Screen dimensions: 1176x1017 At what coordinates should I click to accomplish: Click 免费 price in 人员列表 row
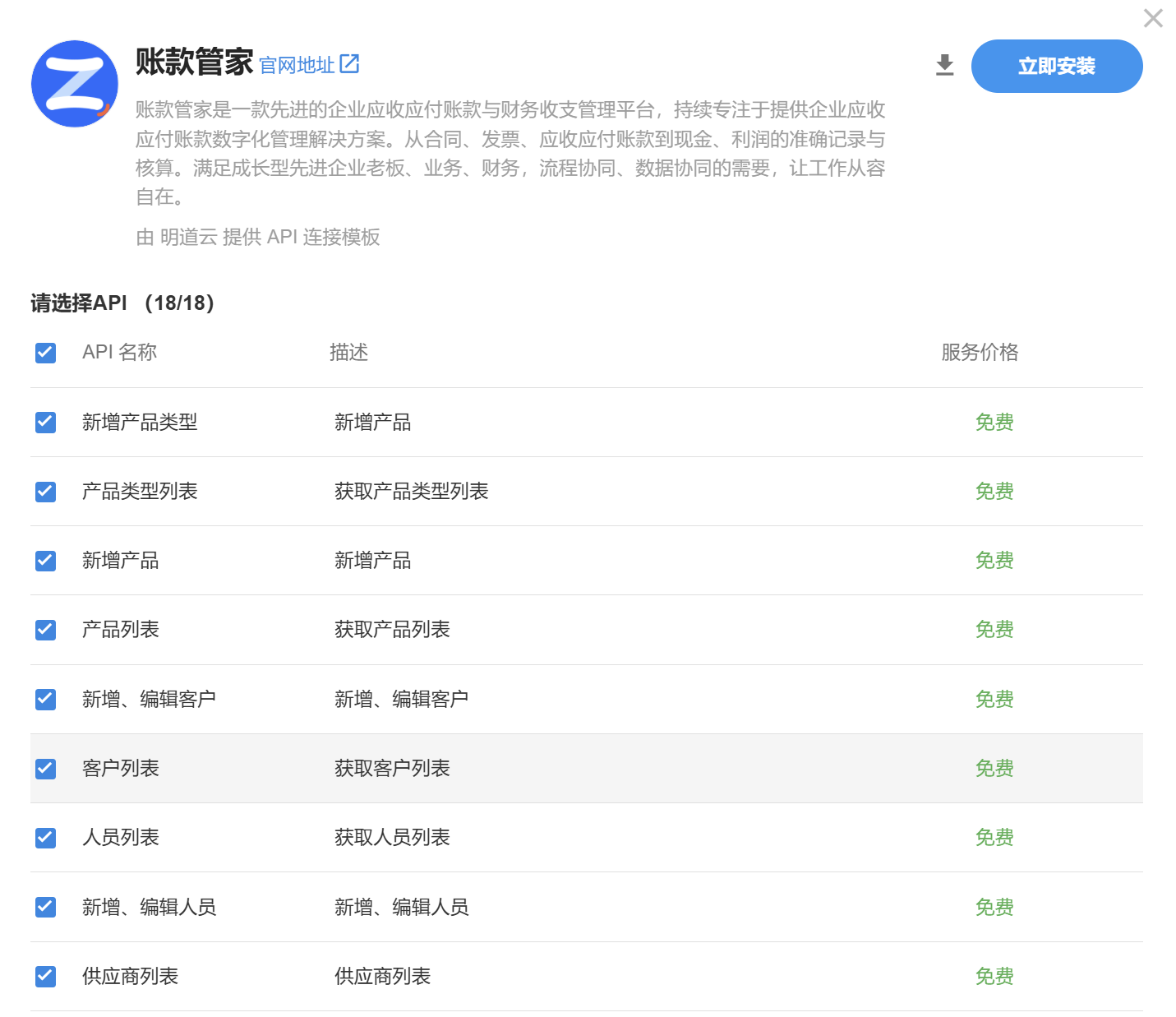pos(994,837)
